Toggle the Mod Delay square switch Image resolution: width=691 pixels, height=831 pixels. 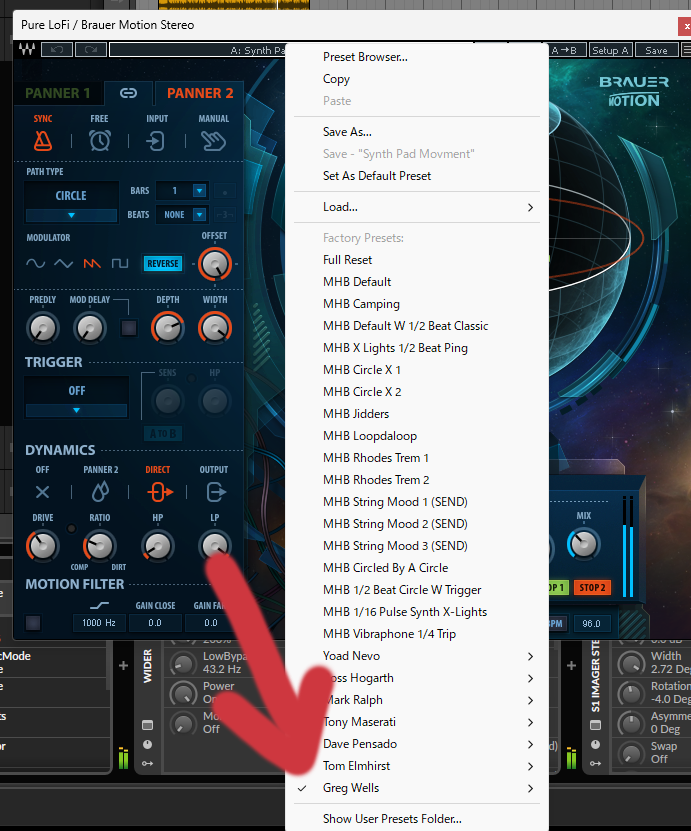128,327
